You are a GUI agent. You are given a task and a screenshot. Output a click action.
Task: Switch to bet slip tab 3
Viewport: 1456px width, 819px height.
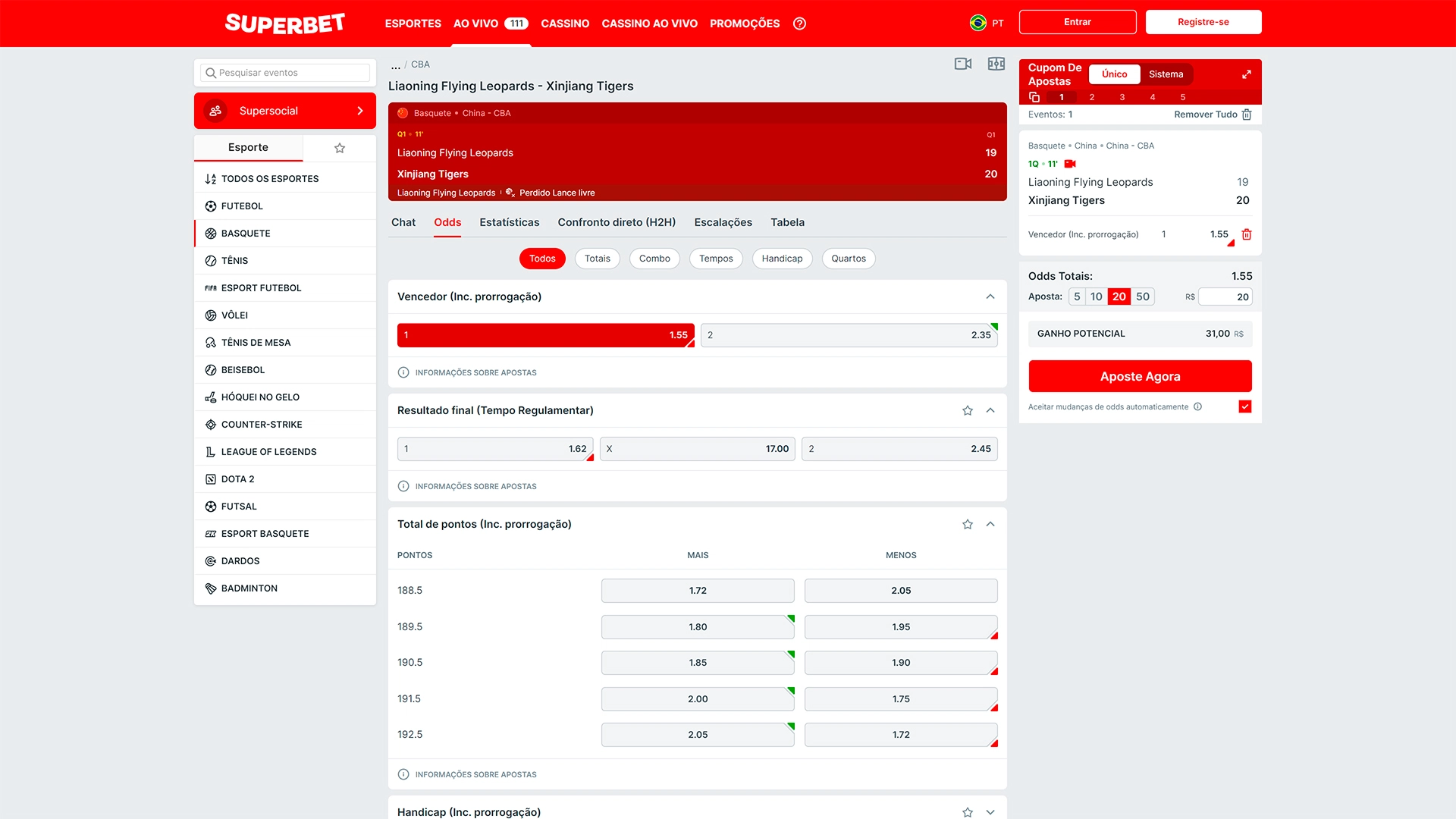click(x=1122, y=97)
